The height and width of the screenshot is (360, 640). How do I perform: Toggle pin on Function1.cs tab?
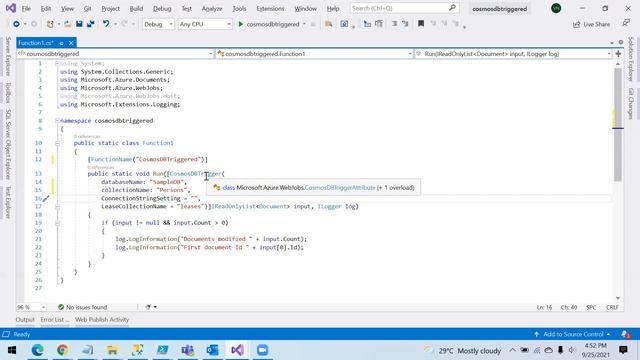click(x=61, y=43)
